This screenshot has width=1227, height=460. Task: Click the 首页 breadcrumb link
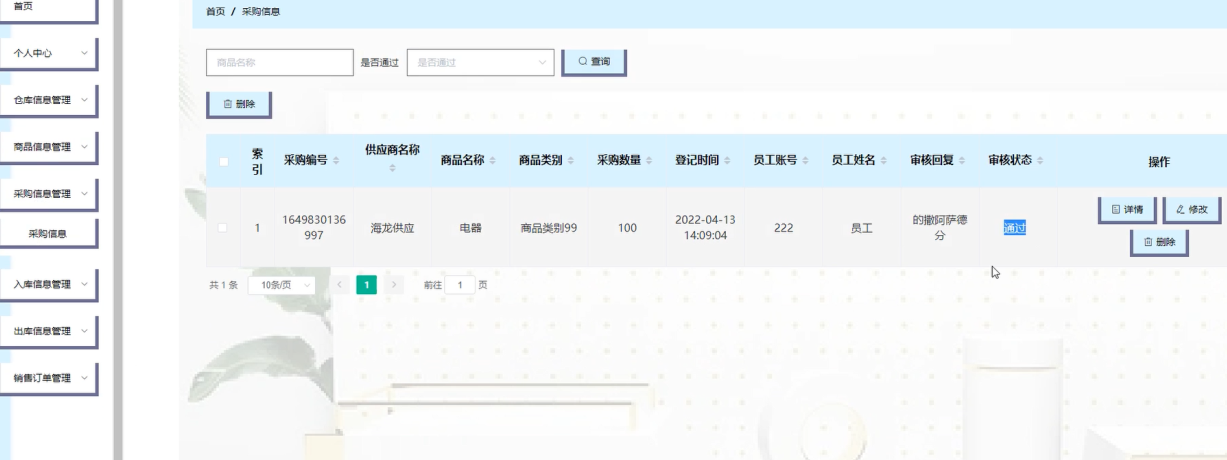215,12
